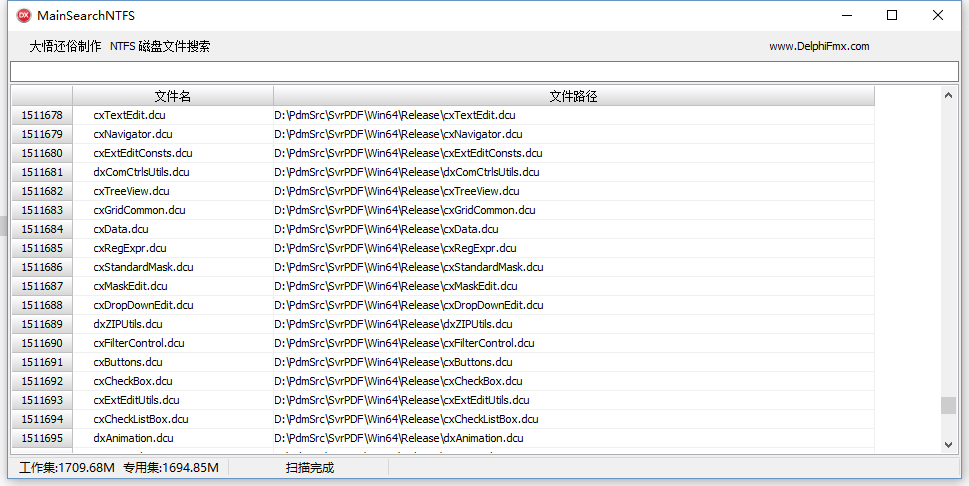The width and height of the screenshot is (969, 486).
Task: Click the dxZIPUtils.dcu file path
Action: pyautogui.click(x=393, y=324)
